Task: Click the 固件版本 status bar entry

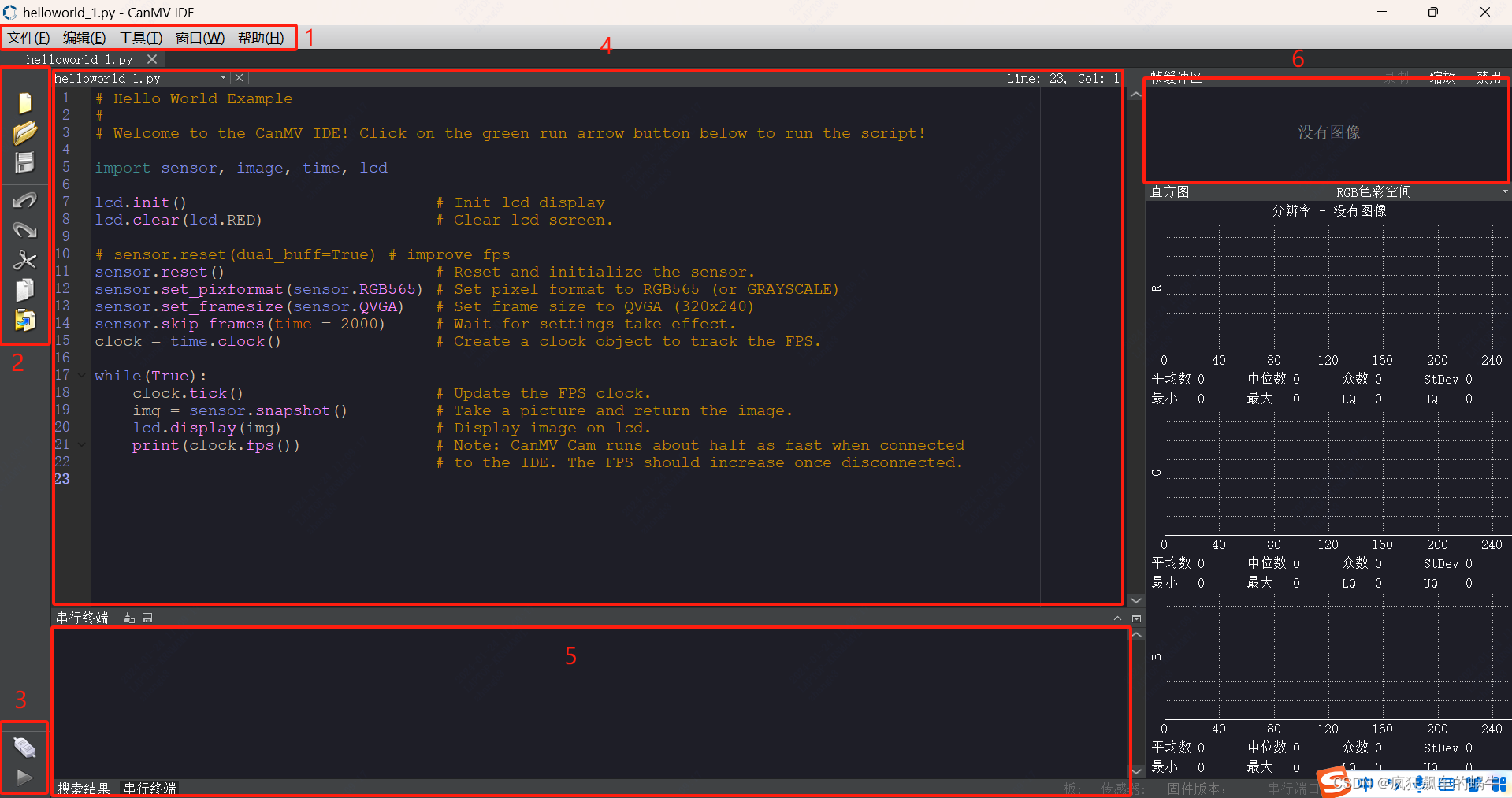Action: (x=1196, y=789)
